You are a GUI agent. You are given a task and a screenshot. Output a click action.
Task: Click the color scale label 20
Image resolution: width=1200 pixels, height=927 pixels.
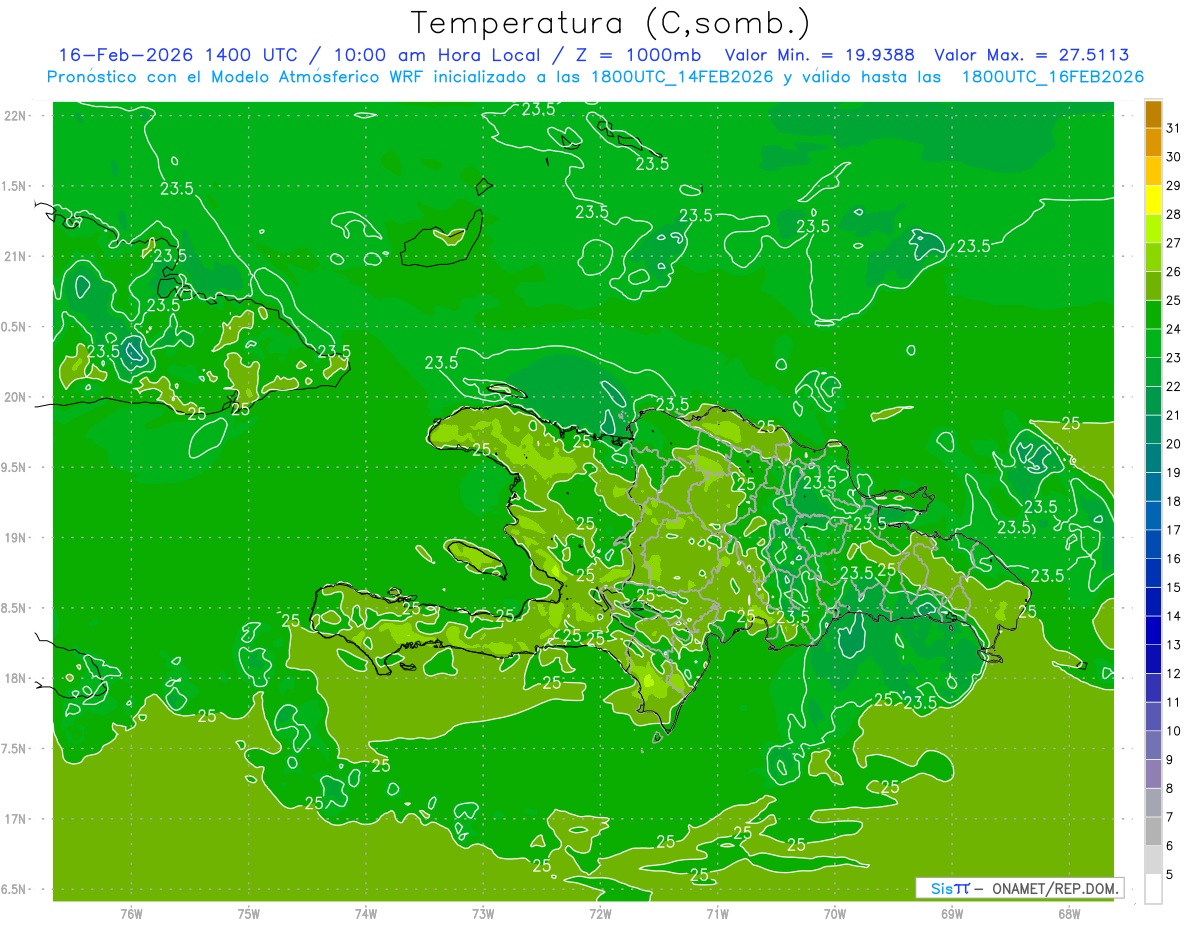(x=1173, y=444)
